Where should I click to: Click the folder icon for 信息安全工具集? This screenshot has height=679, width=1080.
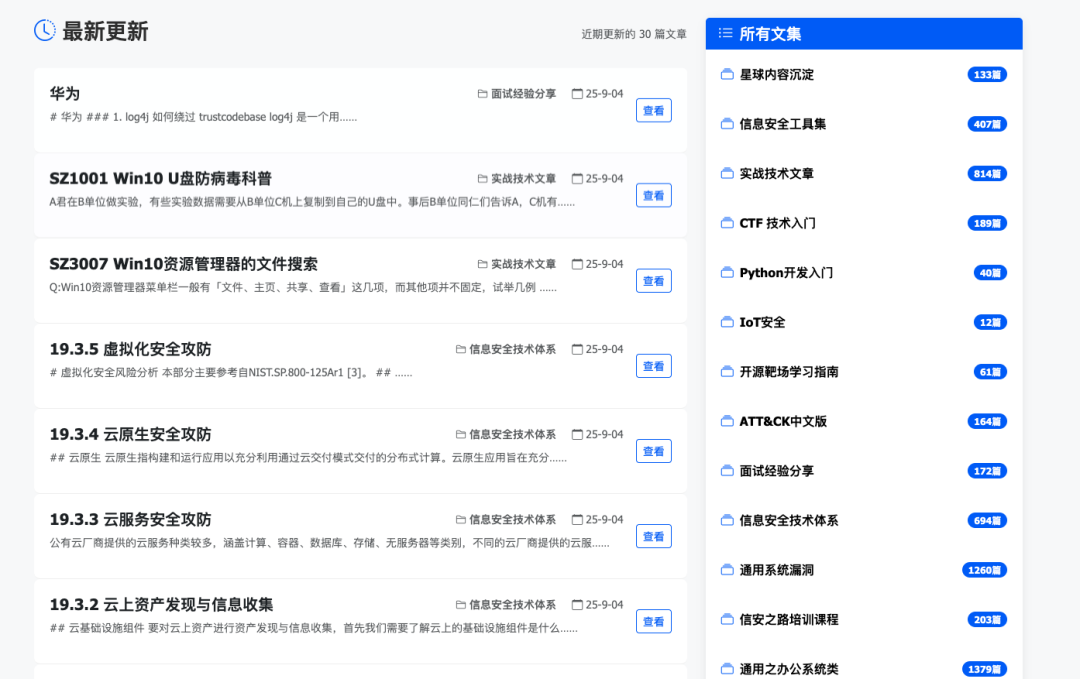[727, 124]
